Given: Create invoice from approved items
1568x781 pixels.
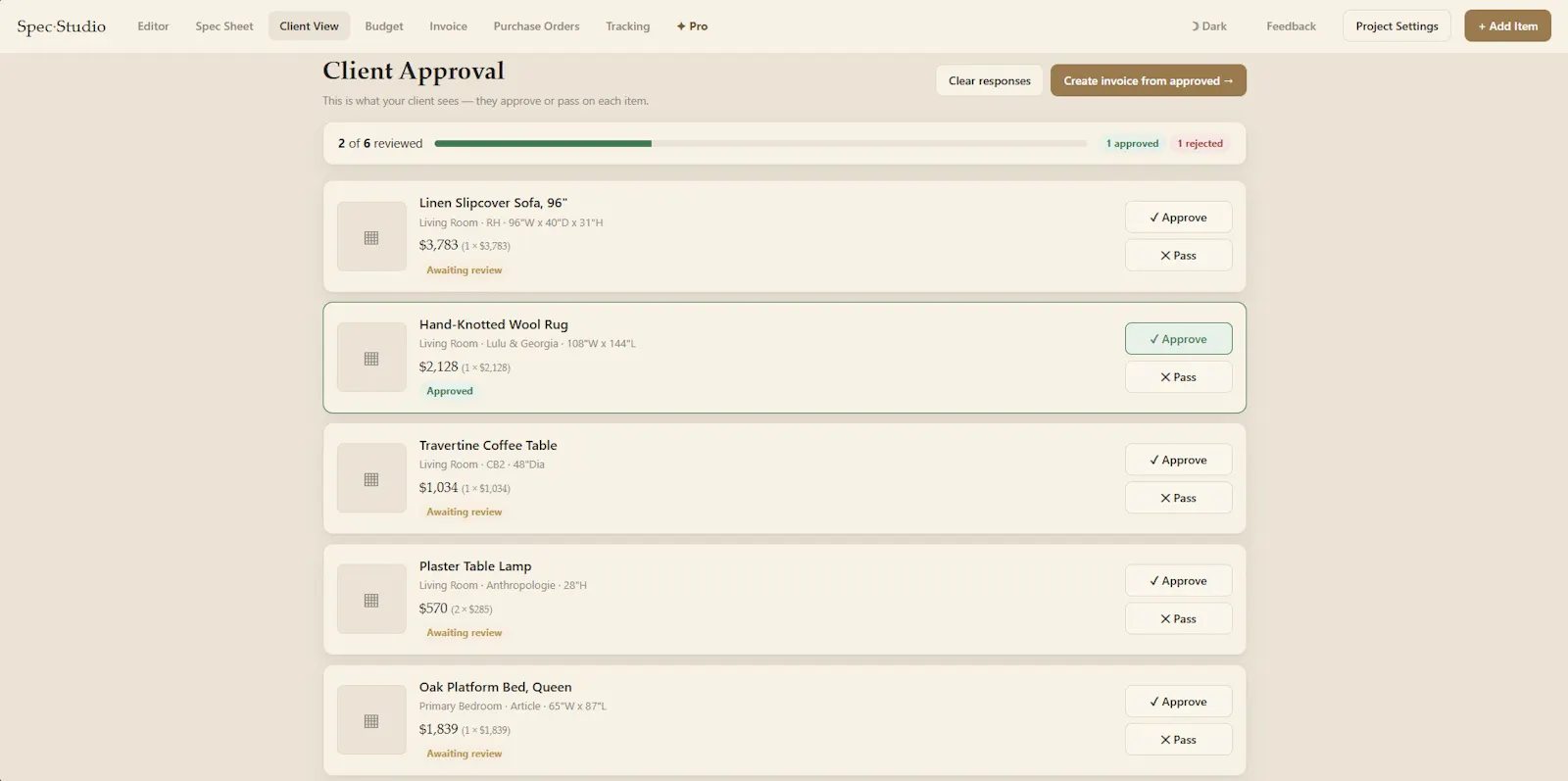Looking at the screenshot, I should (1148, 80).
